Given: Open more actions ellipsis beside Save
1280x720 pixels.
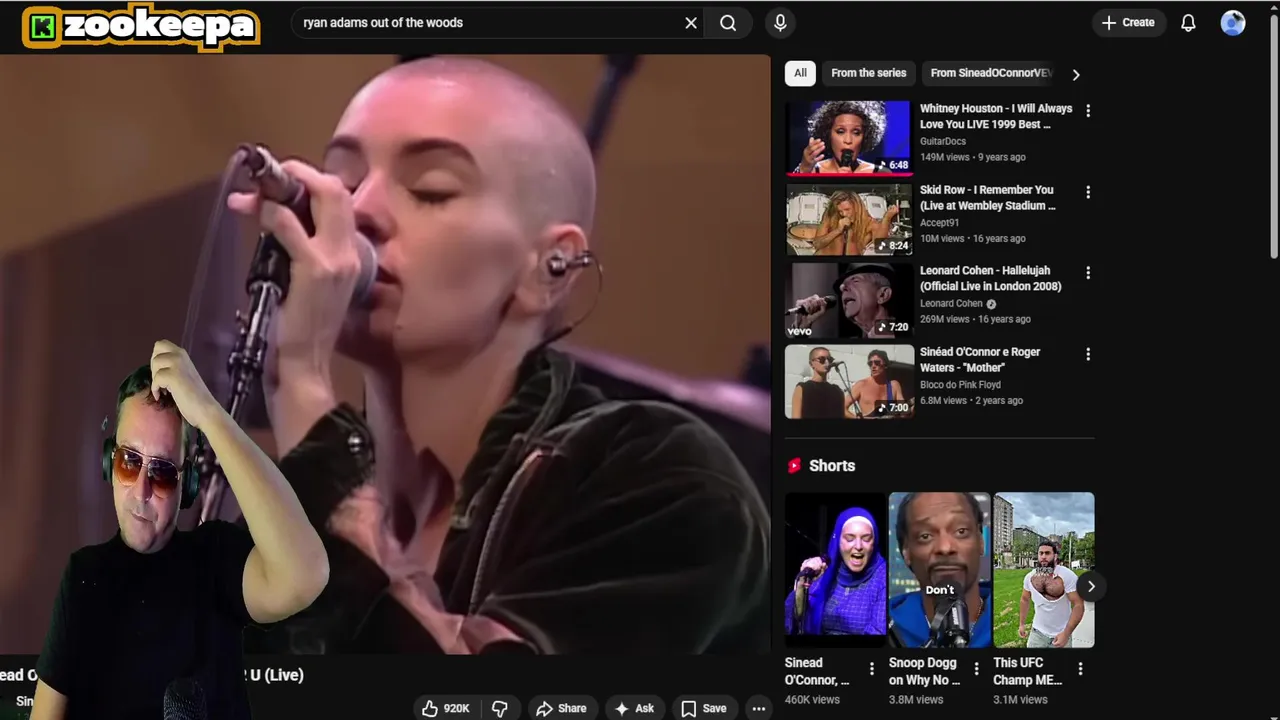Looking at the screenshot, I should click(x=759, y=708).
